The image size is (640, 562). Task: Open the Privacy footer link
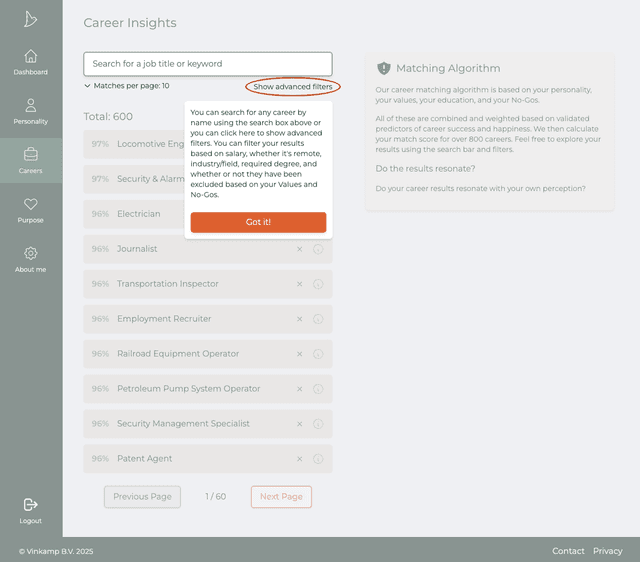pyautogui.click(x=607, y=551)
